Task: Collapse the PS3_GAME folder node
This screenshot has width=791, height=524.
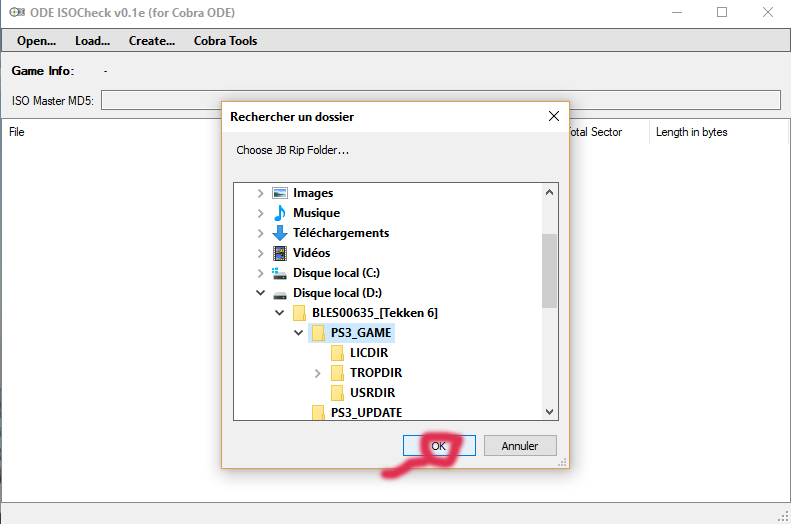Action: (299, 333)
